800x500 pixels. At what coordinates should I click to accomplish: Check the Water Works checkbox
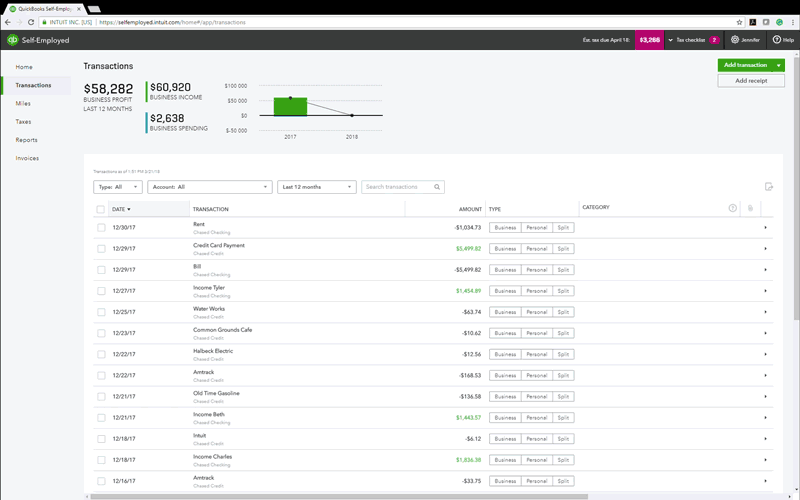(101, 312)
